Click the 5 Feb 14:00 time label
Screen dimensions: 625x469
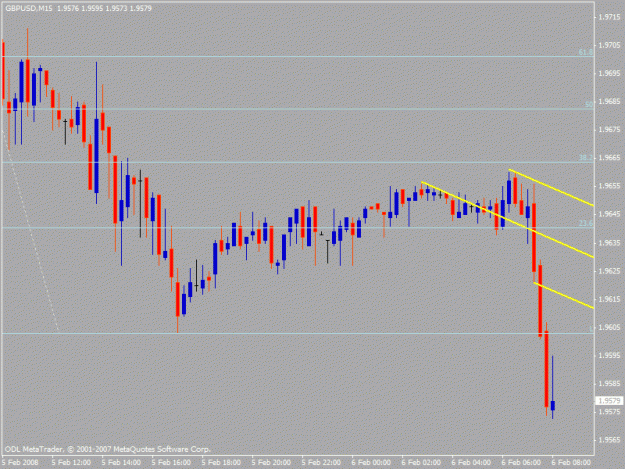[x=121, y=462]
